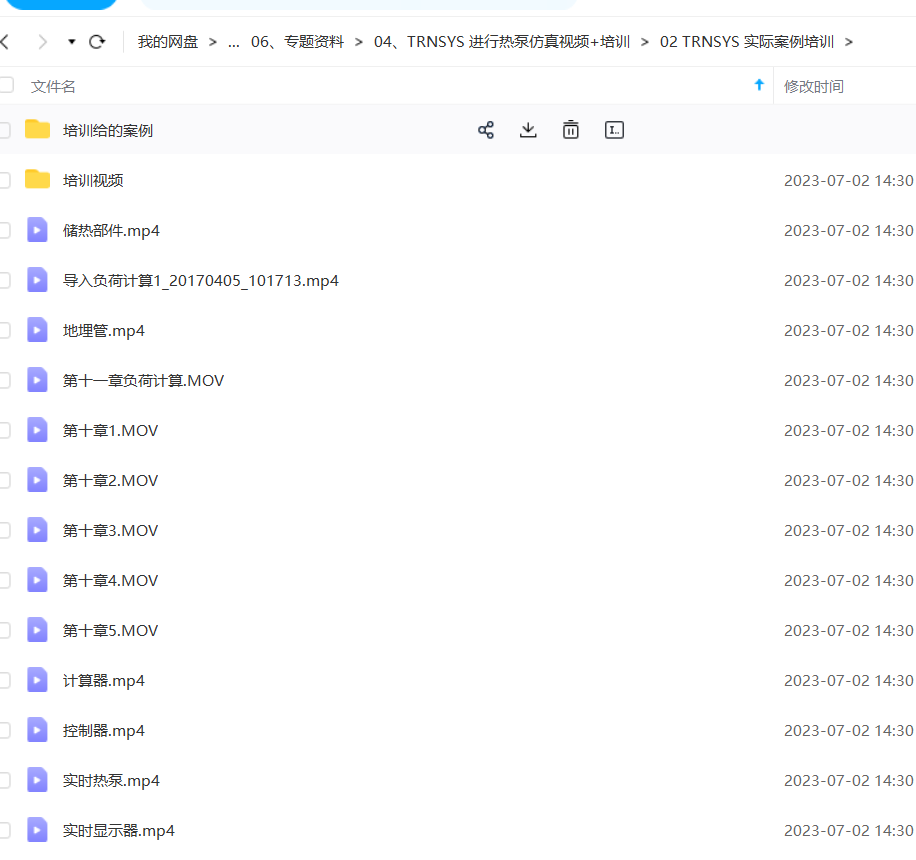Select the 地埋管.mp4 file name

point(104,331)
